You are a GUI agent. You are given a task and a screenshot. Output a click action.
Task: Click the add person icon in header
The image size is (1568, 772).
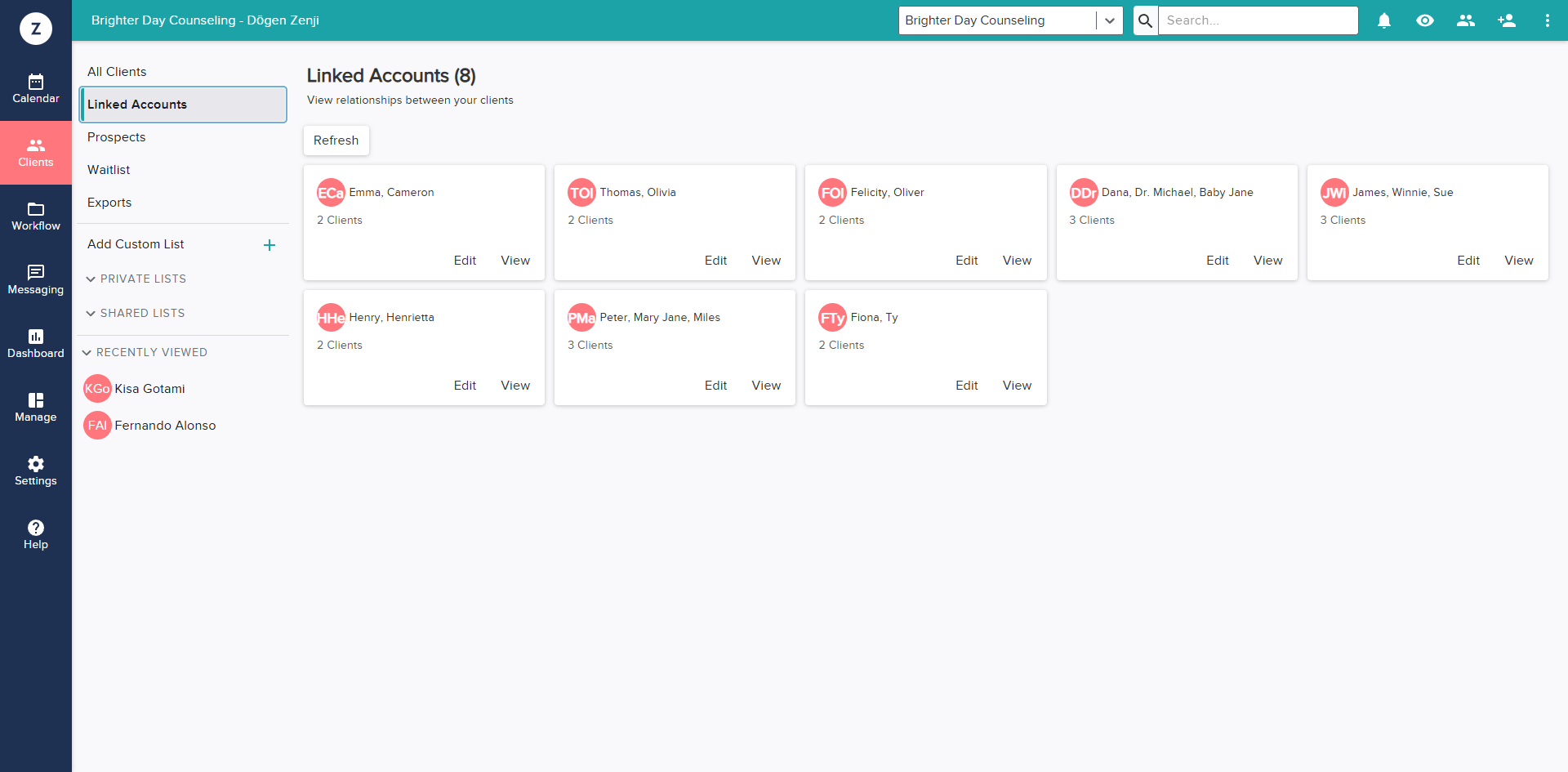coord(1507,20)
